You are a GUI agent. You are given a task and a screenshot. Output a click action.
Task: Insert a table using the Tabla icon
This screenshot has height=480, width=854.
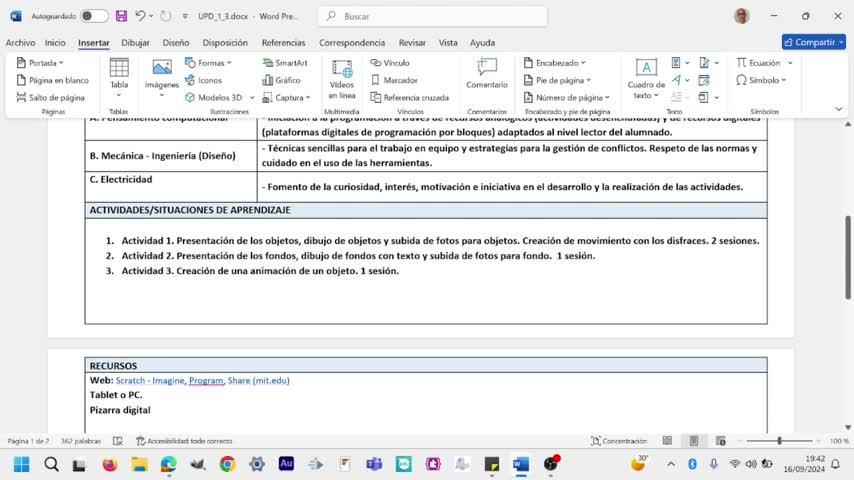(x=119, y=68)
